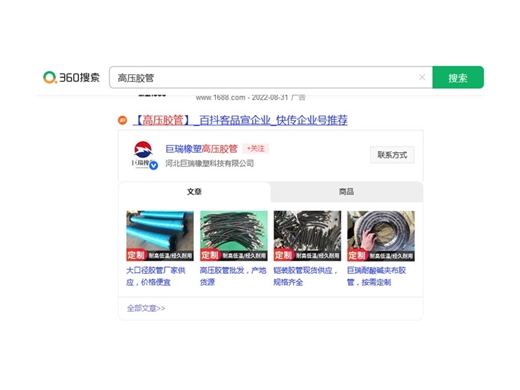Open article 铠装胶管现货供应,规格齐全
The height and width of the screenshot is (390, 520).
click(306, 276)
